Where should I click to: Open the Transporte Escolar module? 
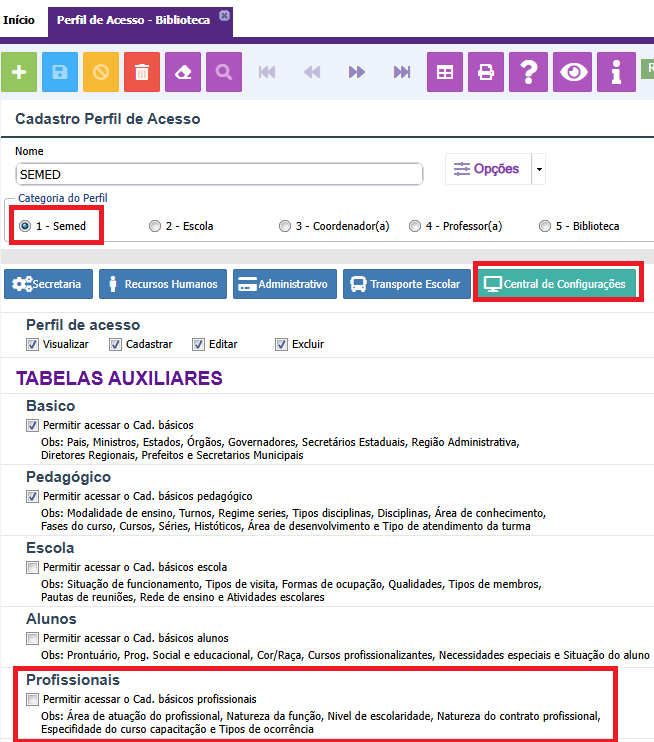click(406, 284)
